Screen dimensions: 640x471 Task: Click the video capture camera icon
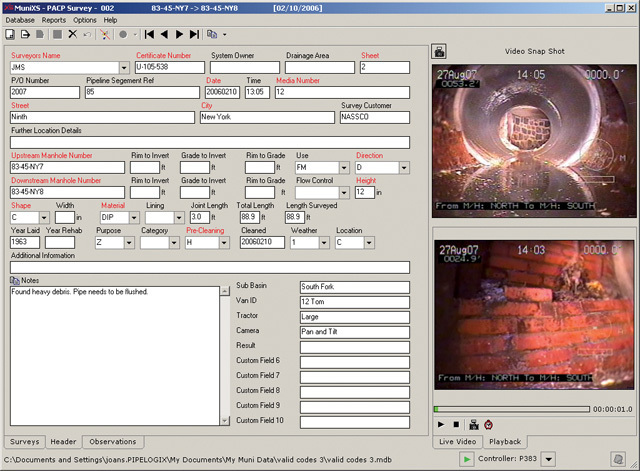click(x=473, y=423)
